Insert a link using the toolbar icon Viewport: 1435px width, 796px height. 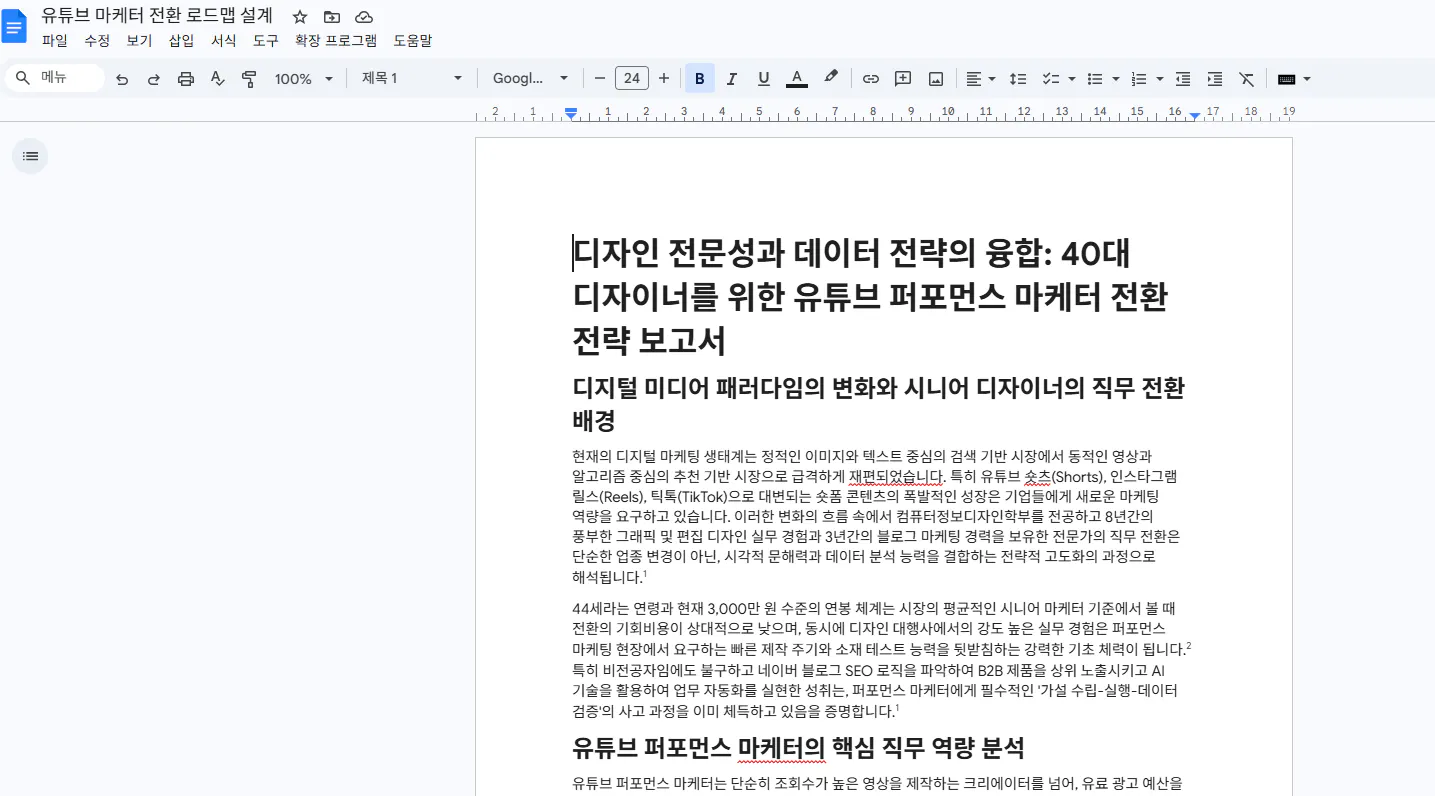(x=870, y=78)
